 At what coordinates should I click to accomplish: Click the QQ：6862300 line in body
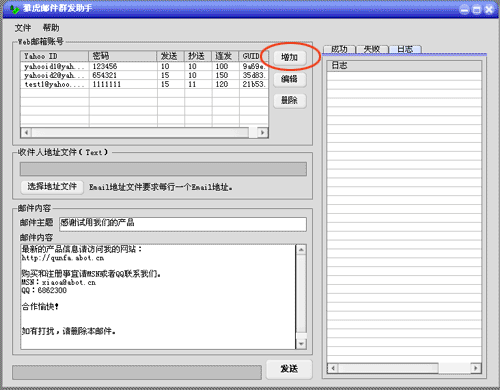click(44, 290)
